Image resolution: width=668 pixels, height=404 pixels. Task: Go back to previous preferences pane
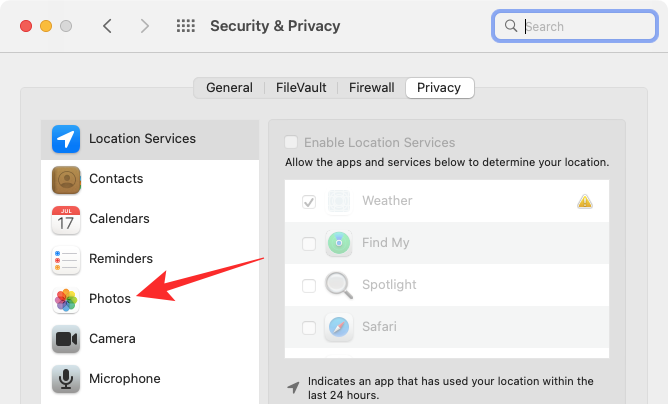click(107, 26)
